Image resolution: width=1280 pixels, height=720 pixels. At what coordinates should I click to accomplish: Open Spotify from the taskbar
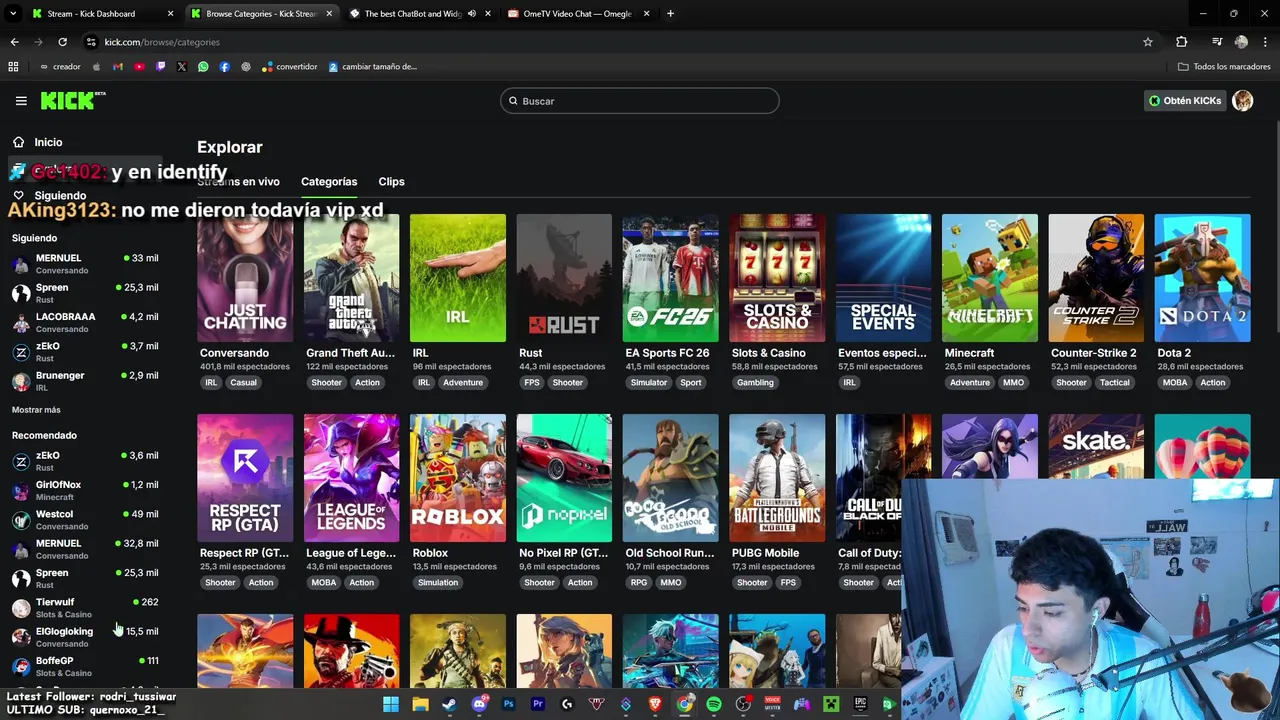(x=714, y=704)
